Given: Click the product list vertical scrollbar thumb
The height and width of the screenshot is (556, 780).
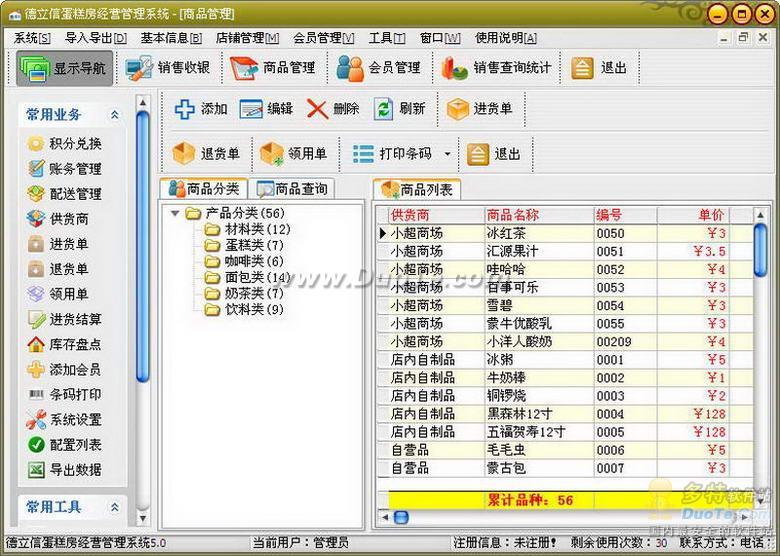Looking at the screenshot, I should (760, 250).
